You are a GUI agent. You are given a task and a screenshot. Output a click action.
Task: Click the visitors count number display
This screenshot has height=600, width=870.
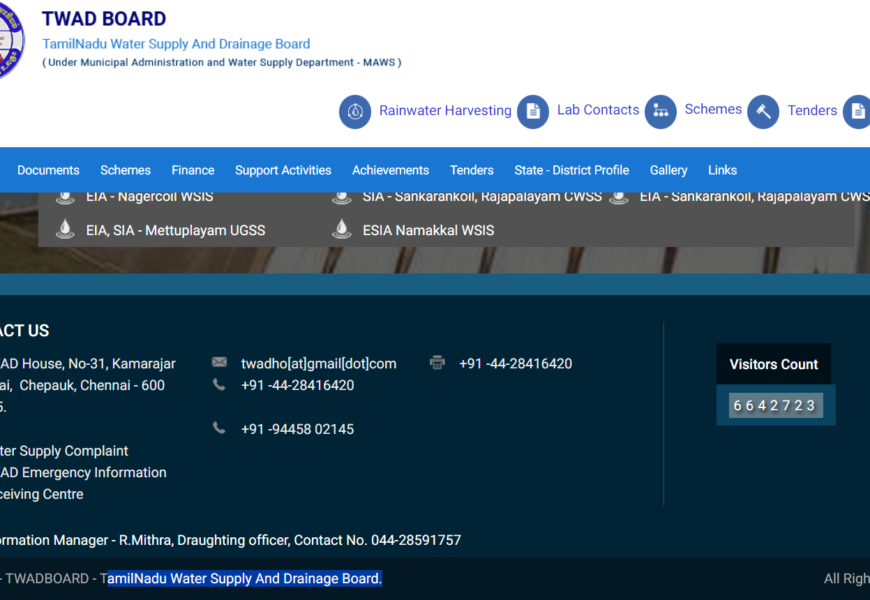coord(775,405)
